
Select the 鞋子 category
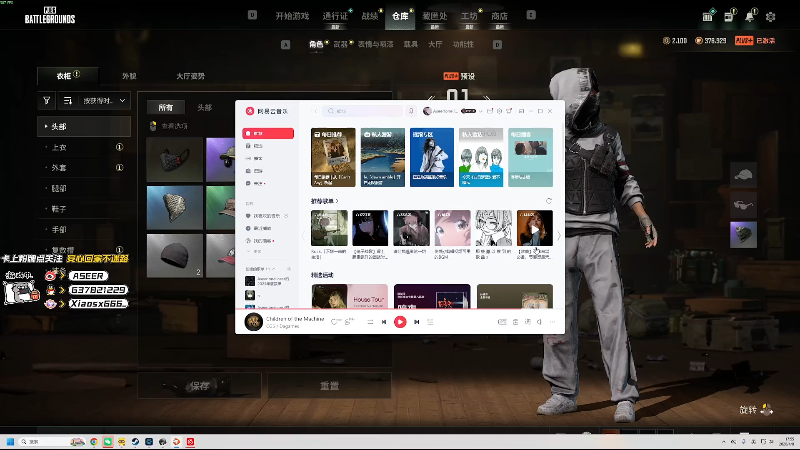coord(84,209)
